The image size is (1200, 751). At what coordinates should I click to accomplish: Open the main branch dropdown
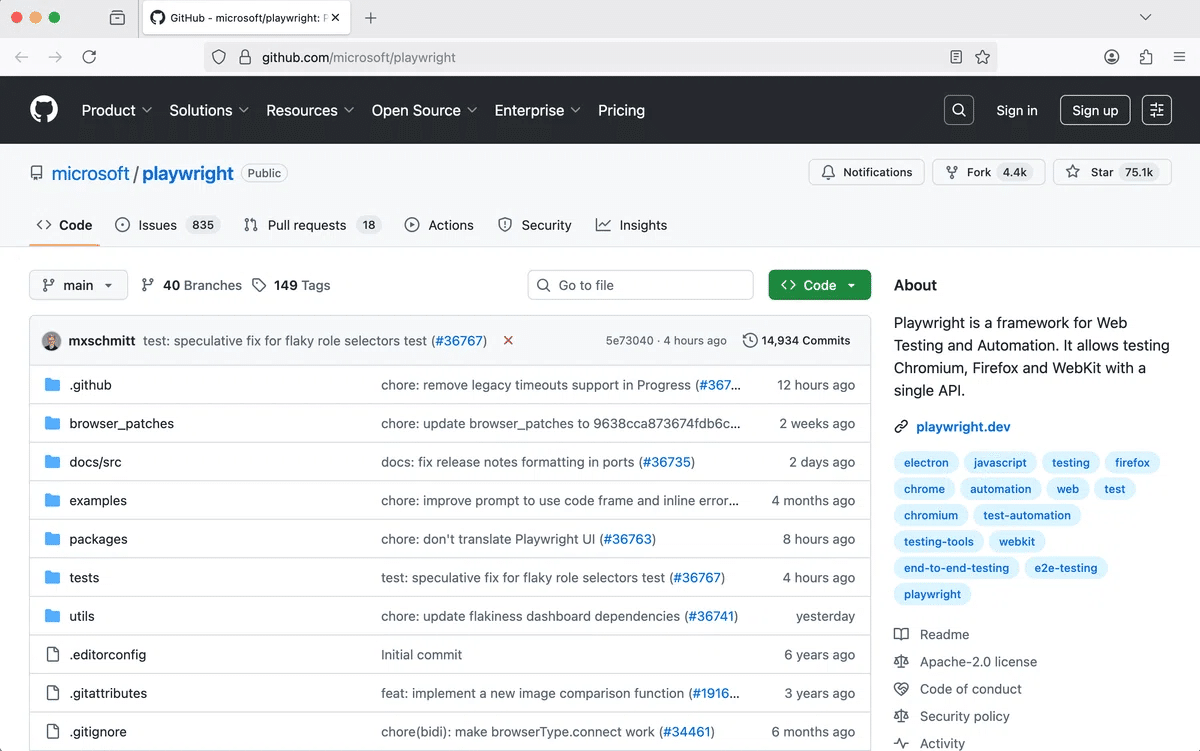78,285
